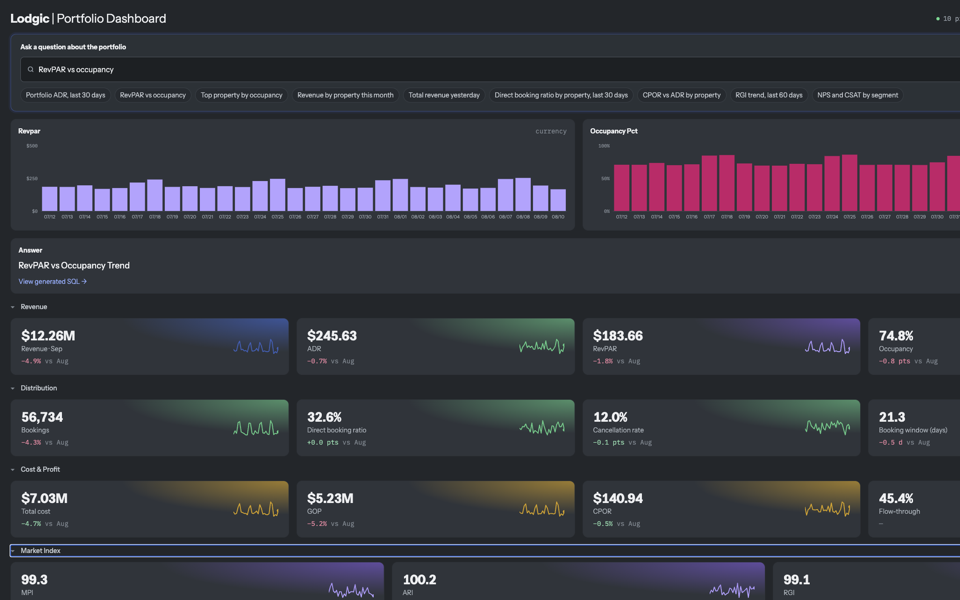Click the Total cost sparkline
Screen dimensions: 960x600
(x=256, y=509)
